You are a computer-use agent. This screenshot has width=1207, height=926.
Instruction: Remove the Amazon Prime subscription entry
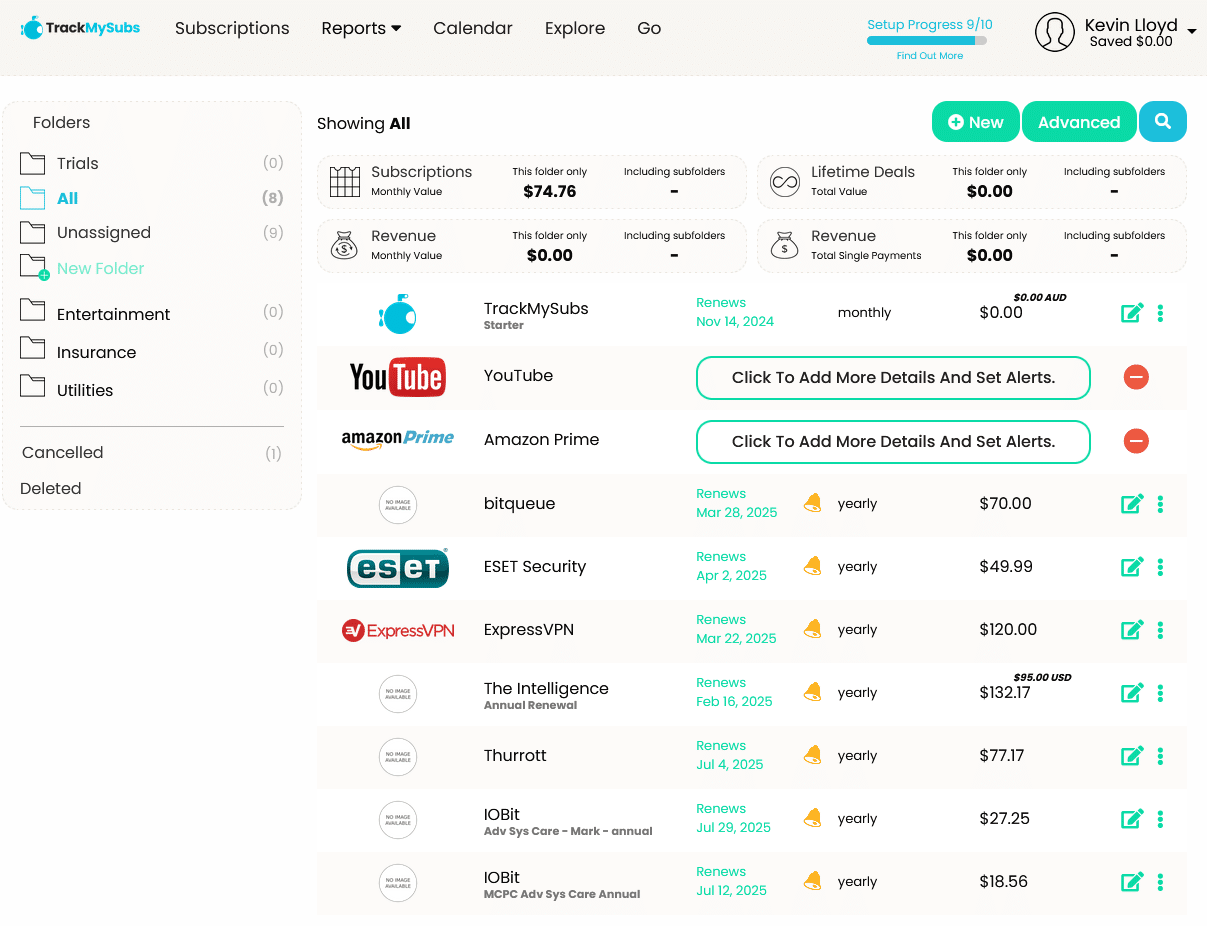click(x=1136, y=441)
